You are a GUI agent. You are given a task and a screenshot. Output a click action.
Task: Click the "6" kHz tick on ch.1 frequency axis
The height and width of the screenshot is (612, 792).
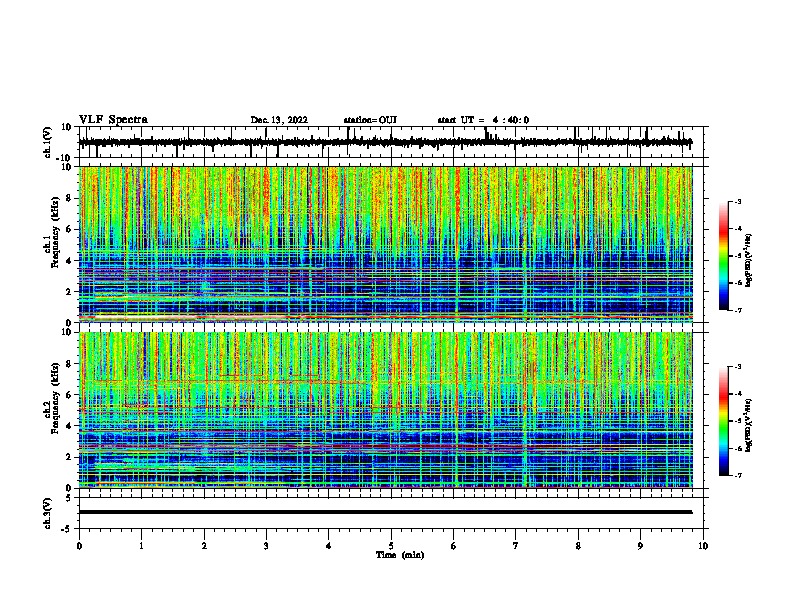[69, 229]
